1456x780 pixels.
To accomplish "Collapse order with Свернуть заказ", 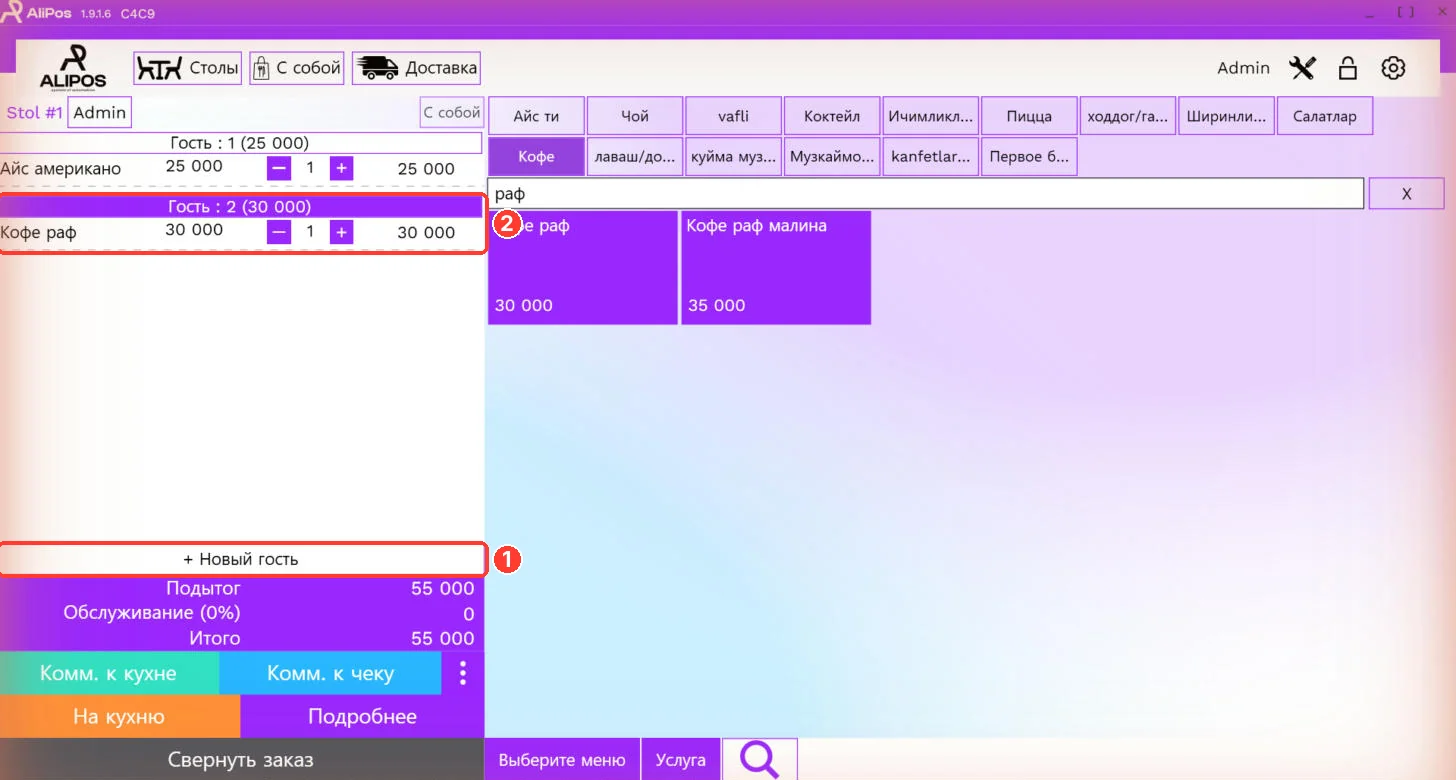I will [x=241, y=759].
